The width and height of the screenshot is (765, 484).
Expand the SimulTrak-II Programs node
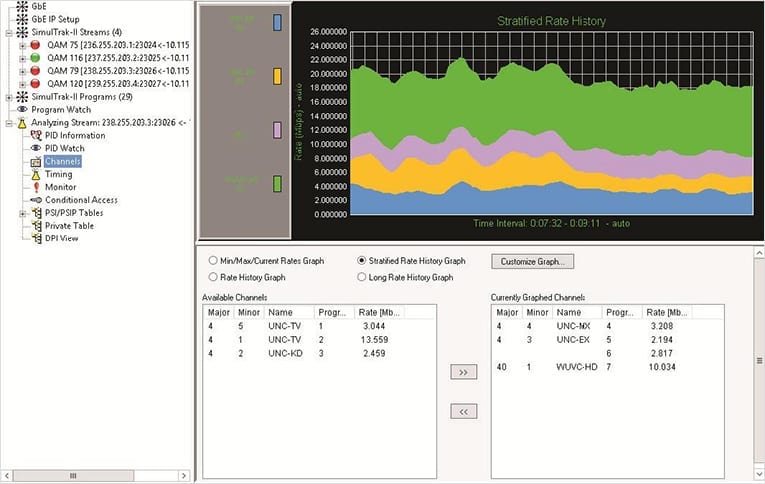(9, 98)
